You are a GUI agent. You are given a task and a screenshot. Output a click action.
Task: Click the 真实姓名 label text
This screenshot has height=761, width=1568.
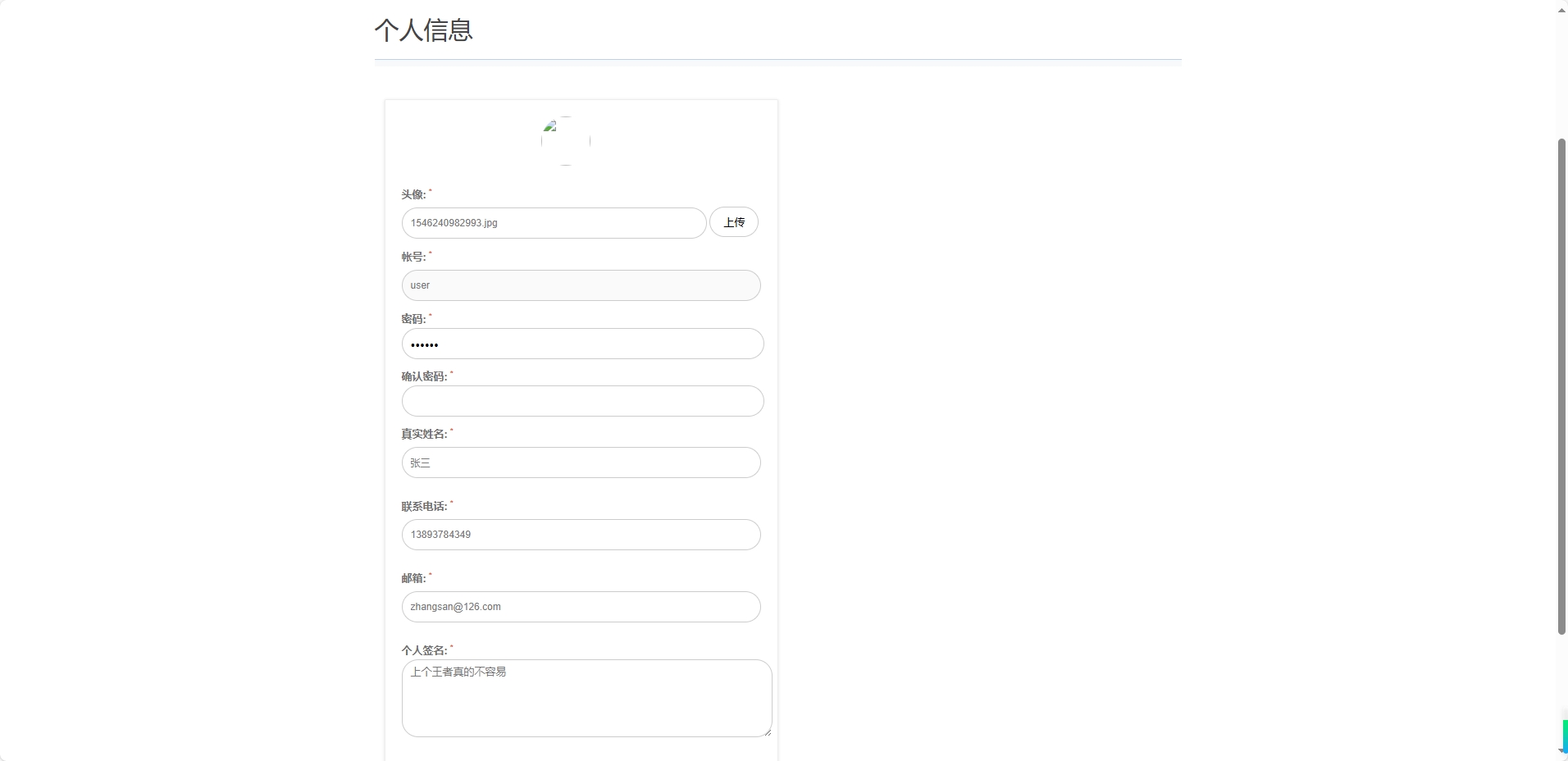424,434
